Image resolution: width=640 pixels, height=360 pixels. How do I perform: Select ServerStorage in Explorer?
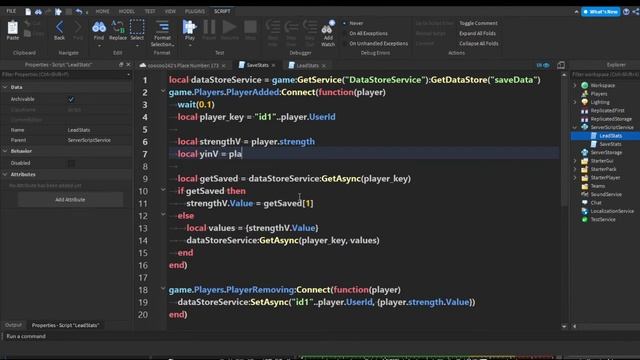point(606,153)
